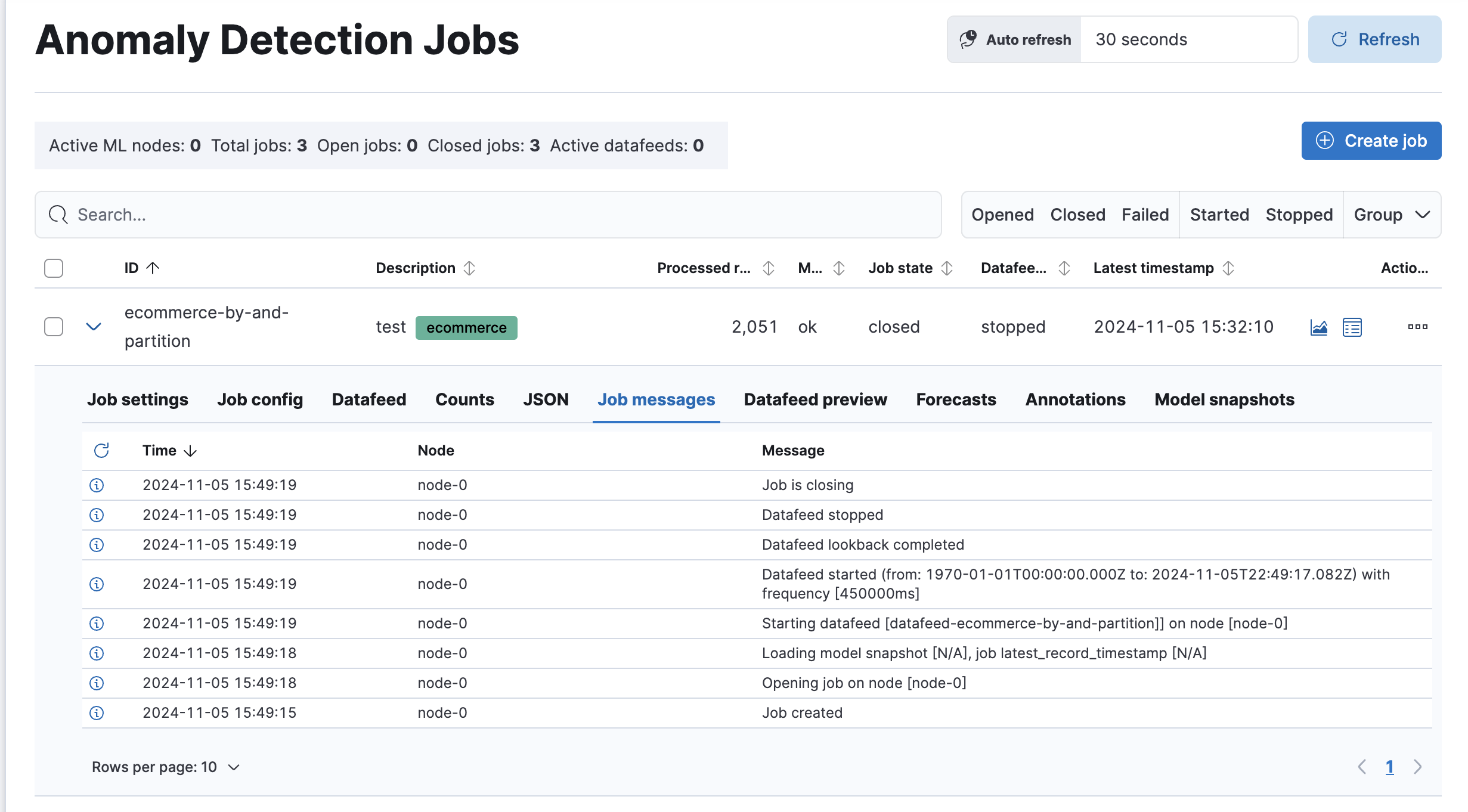Viewport: 1468px width, 812px height.
Task: Sort messages by Time column
Action: coord(169,451)
